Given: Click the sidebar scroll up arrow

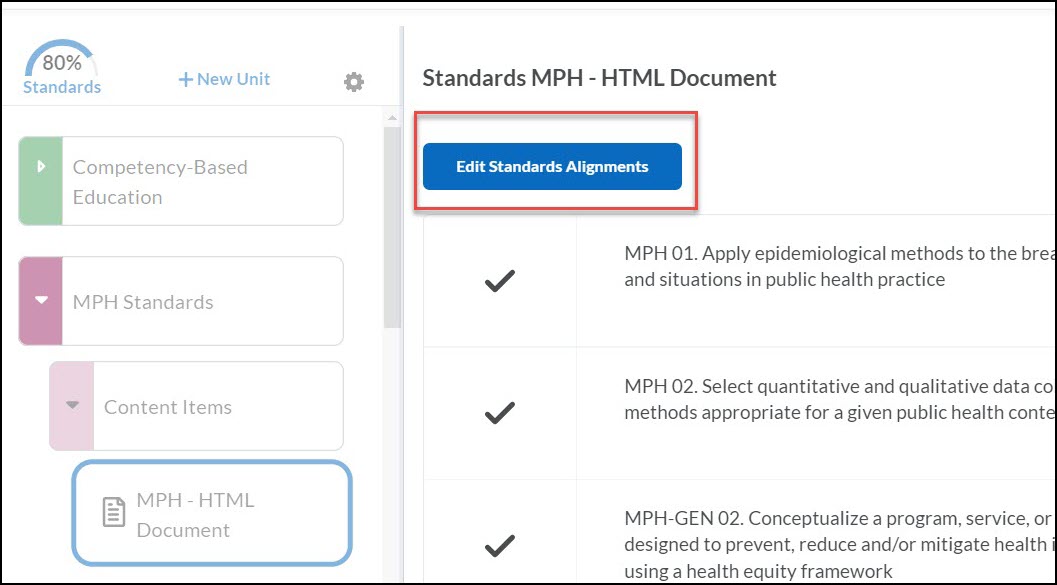Looking at the screenshot, I should [x=392, y=119].
